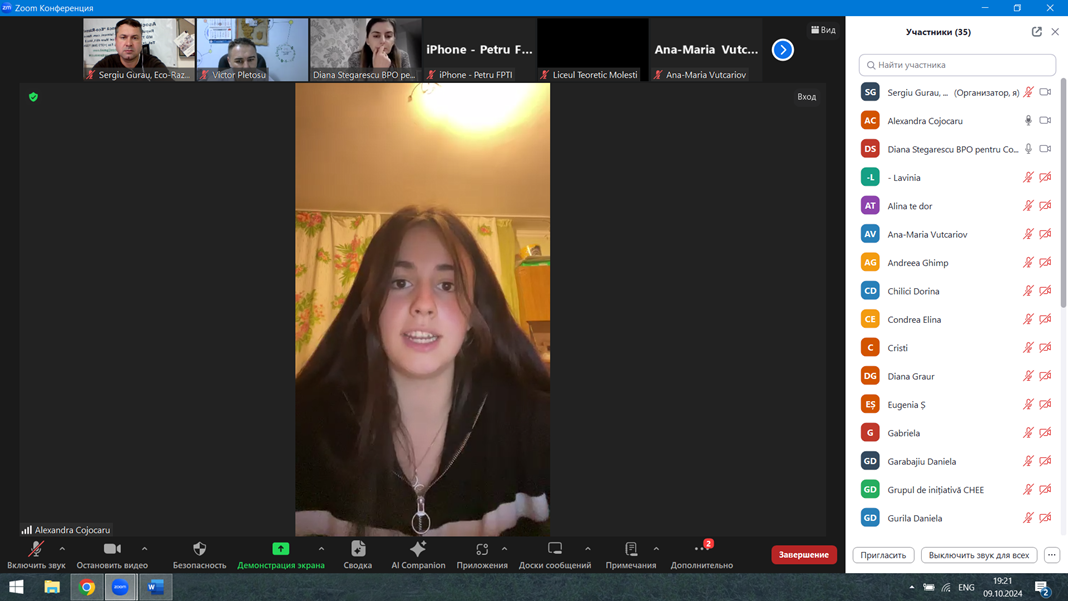Open the Сводка summary tool
Viewport: 1068px width, 601px height.
(x=358, y=549)
